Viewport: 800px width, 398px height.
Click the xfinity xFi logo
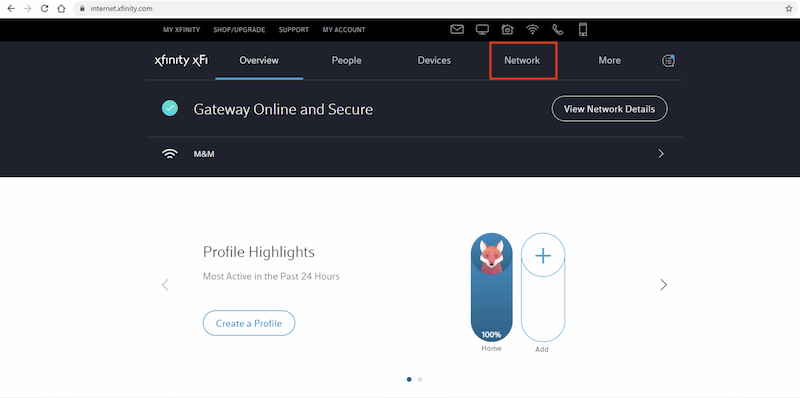pyautogui.click(x=181, y=61)
